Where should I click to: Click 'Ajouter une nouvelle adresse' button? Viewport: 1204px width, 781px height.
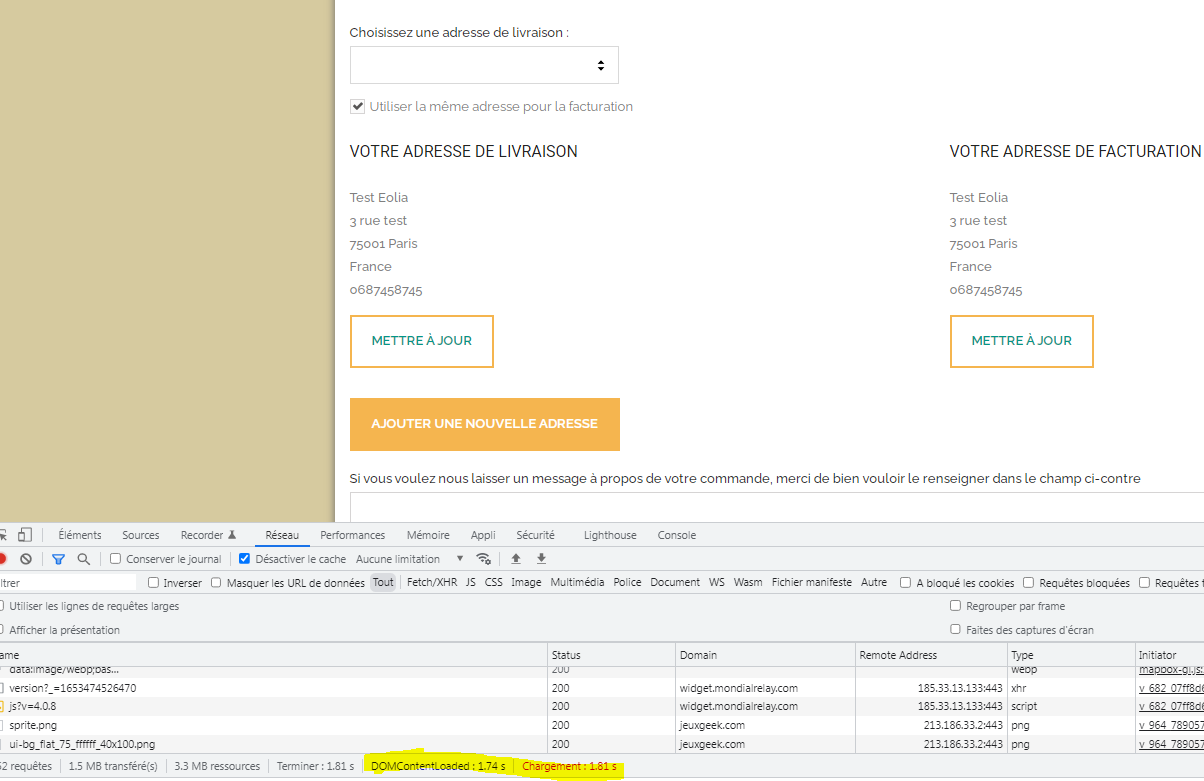coord(485,424)
